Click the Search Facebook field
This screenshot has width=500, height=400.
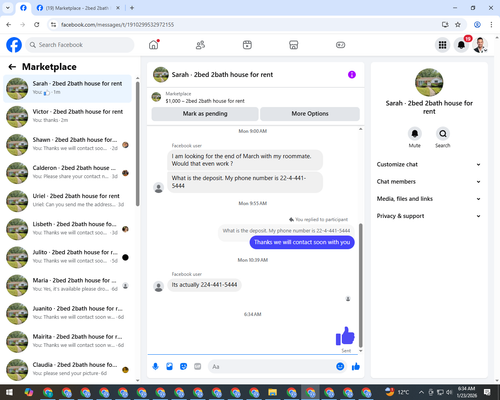(x=80, y=45)
